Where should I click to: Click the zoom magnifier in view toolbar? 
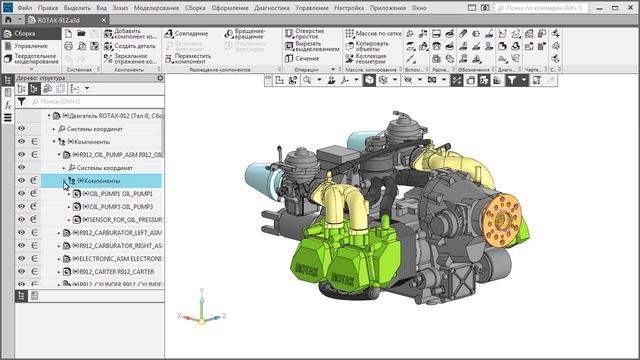tap(307, 80)
